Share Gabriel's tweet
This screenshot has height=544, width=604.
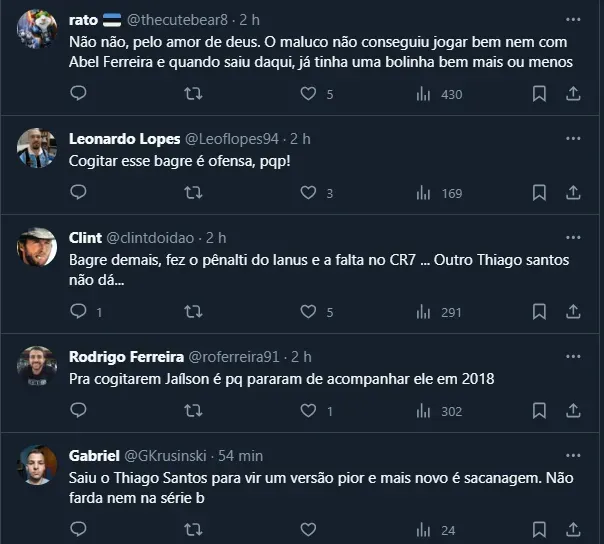tap(573, 530)
